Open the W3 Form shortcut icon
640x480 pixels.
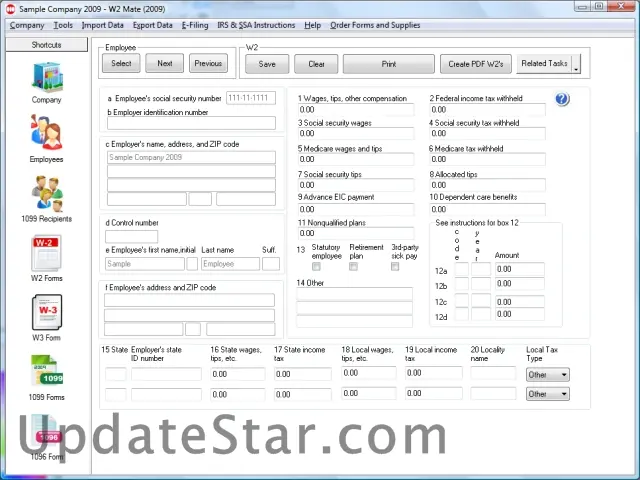click(x=47, y=312)
